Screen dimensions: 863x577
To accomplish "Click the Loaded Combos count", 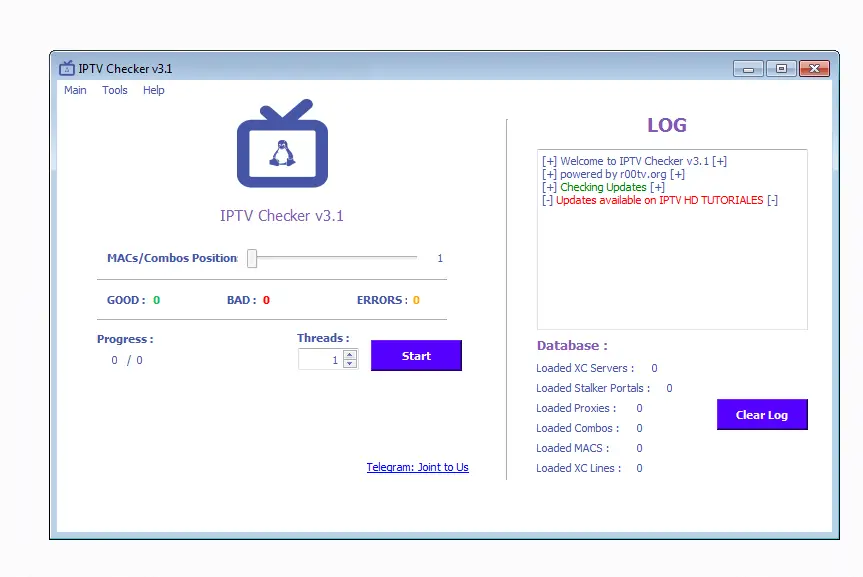I will point(638,428).
